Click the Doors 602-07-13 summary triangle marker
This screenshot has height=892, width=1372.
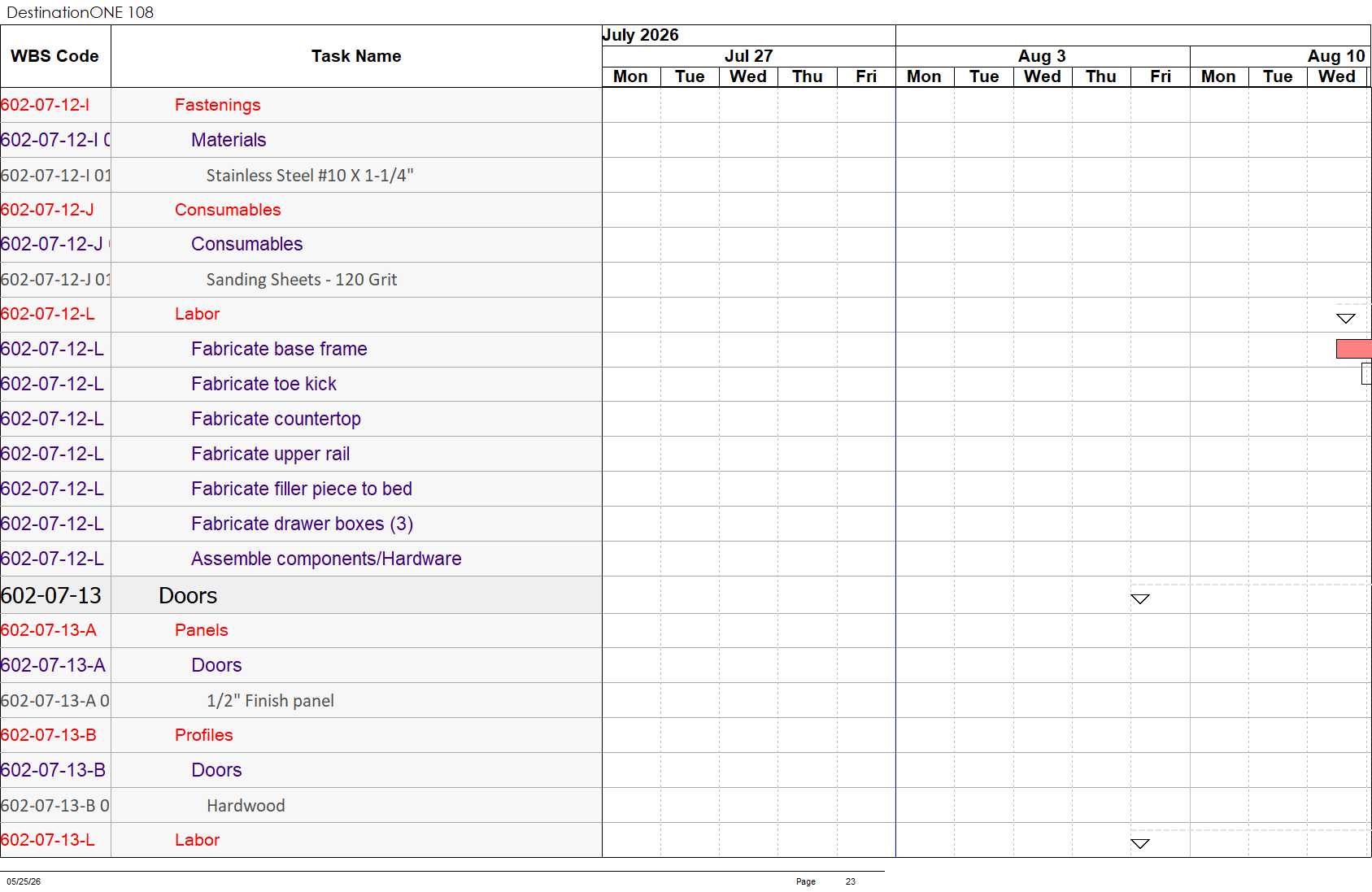click(1140, 598)
